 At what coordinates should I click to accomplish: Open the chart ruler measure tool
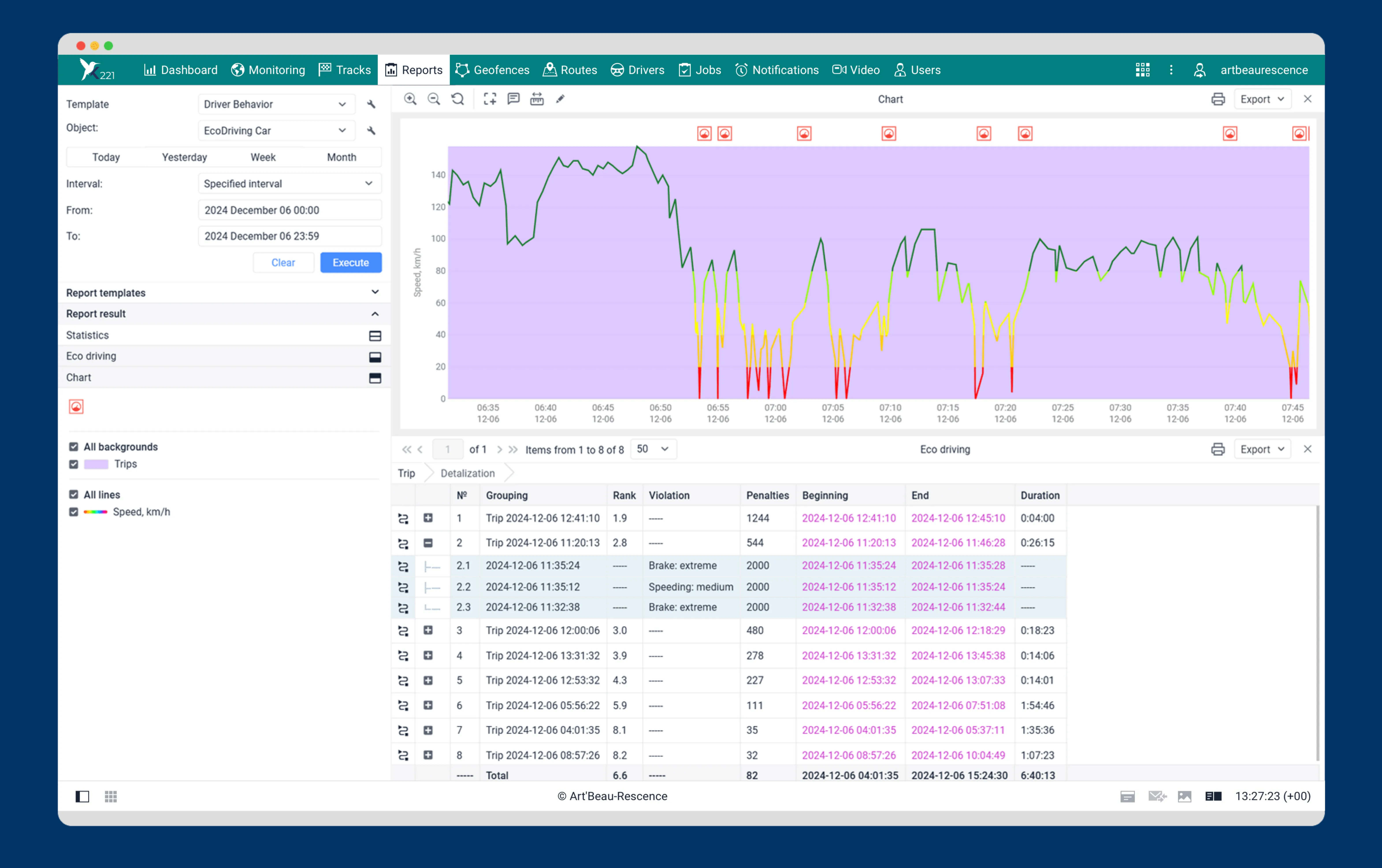click(537, 99)
